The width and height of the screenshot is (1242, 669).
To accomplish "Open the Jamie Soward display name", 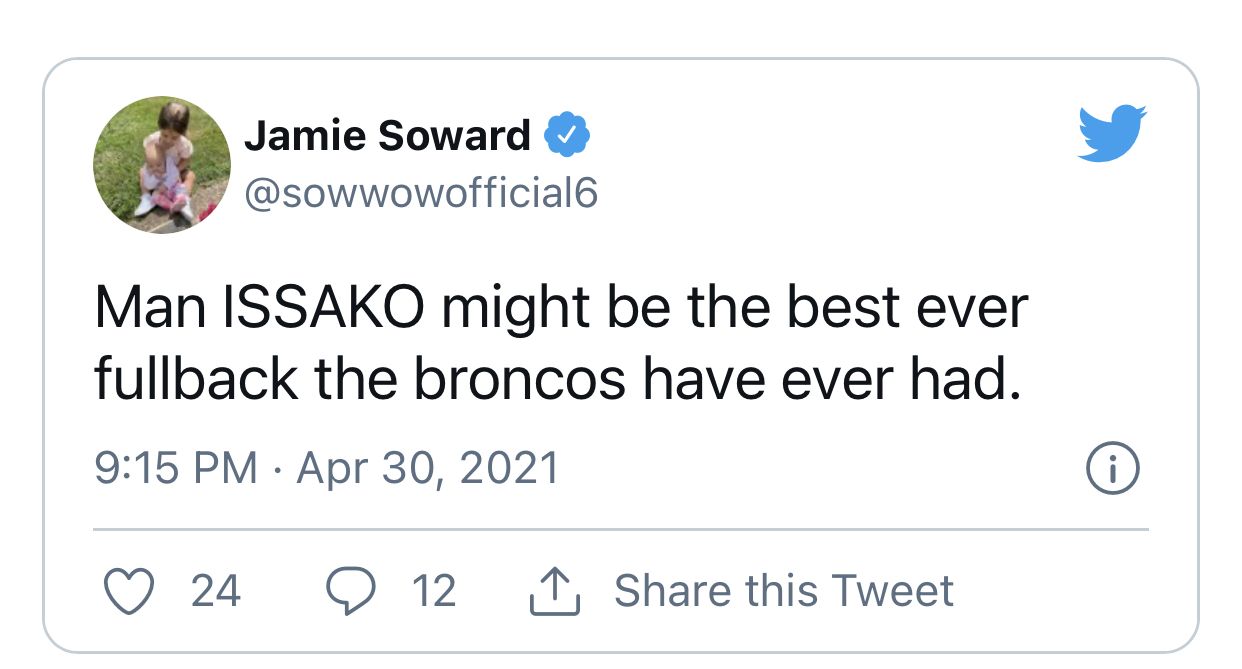I will pyautogui.click(x=387, y=136).
